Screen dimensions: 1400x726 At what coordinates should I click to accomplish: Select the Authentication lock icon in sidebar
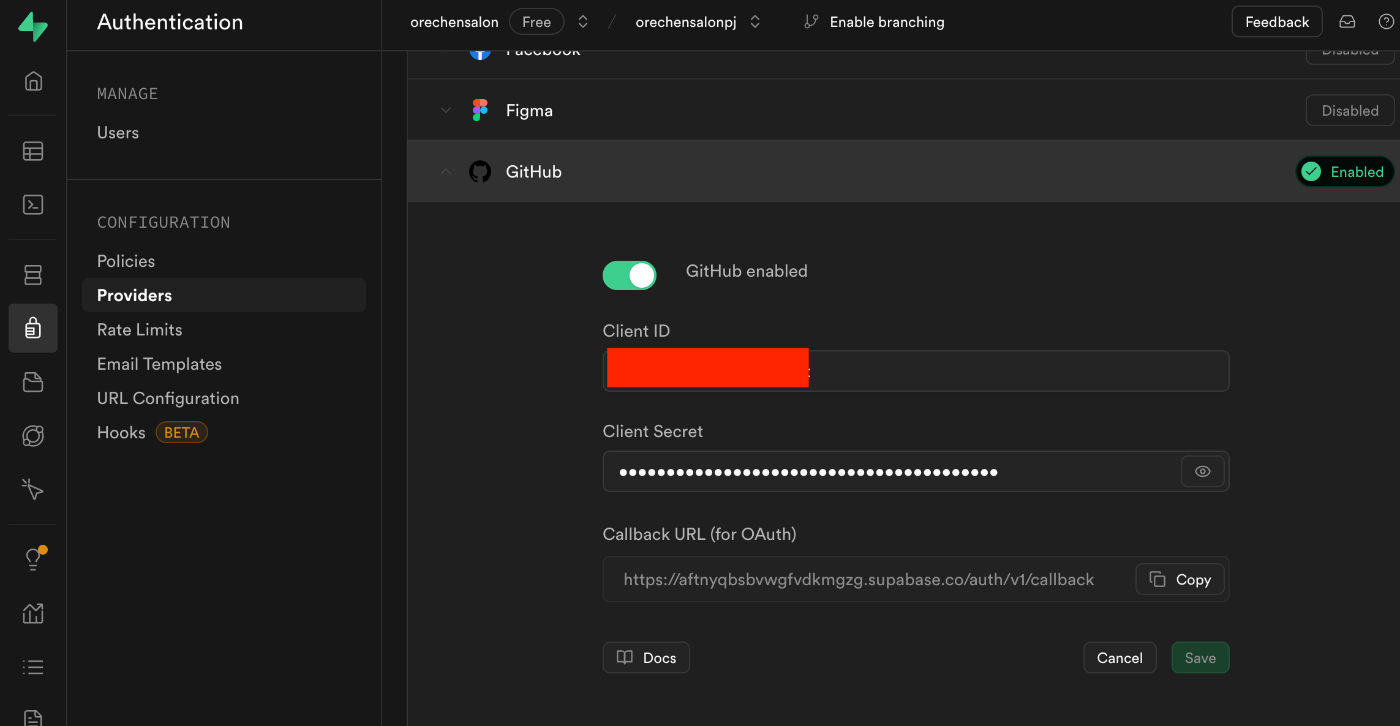33,328
